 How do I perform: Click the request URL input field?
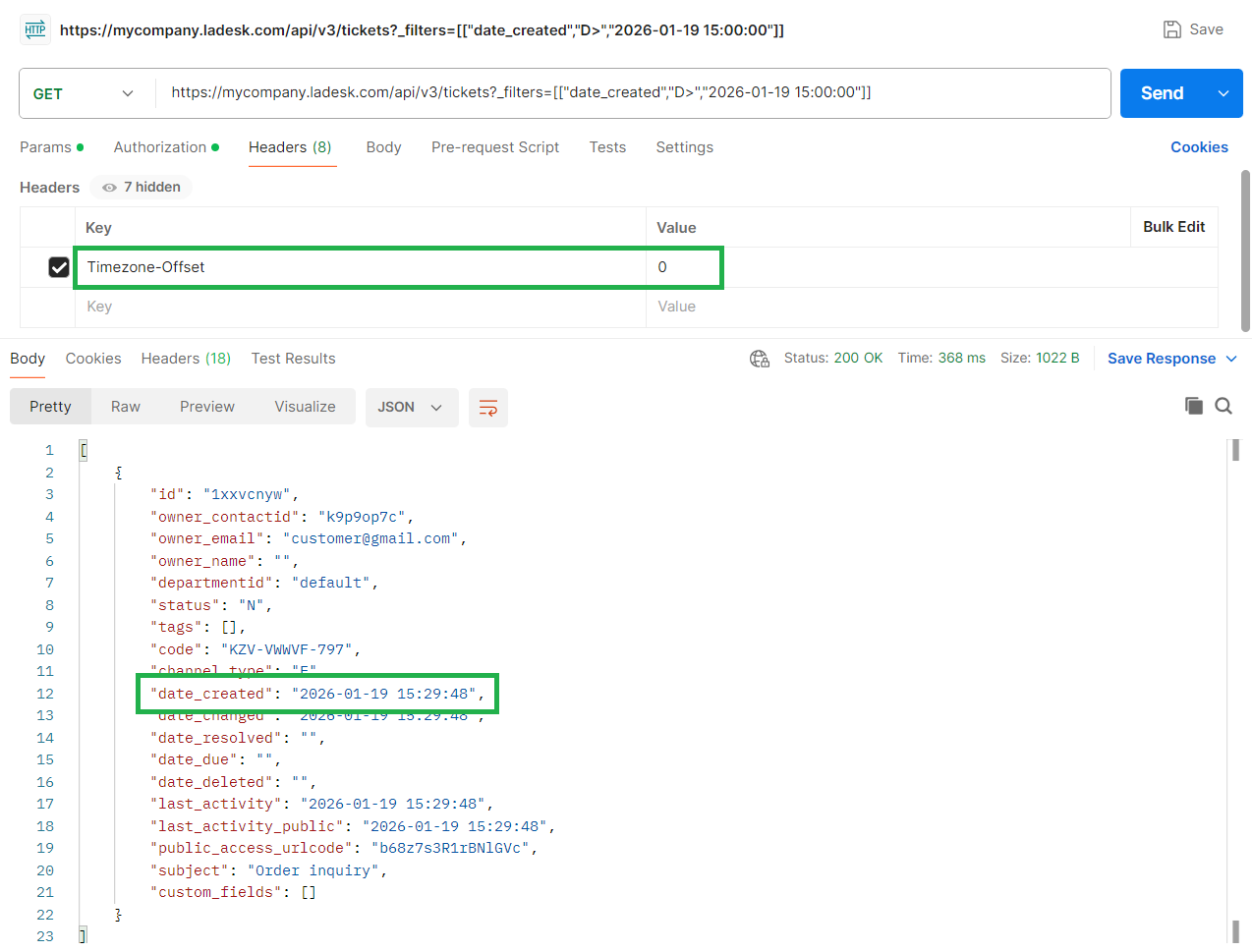coord(629,93)
